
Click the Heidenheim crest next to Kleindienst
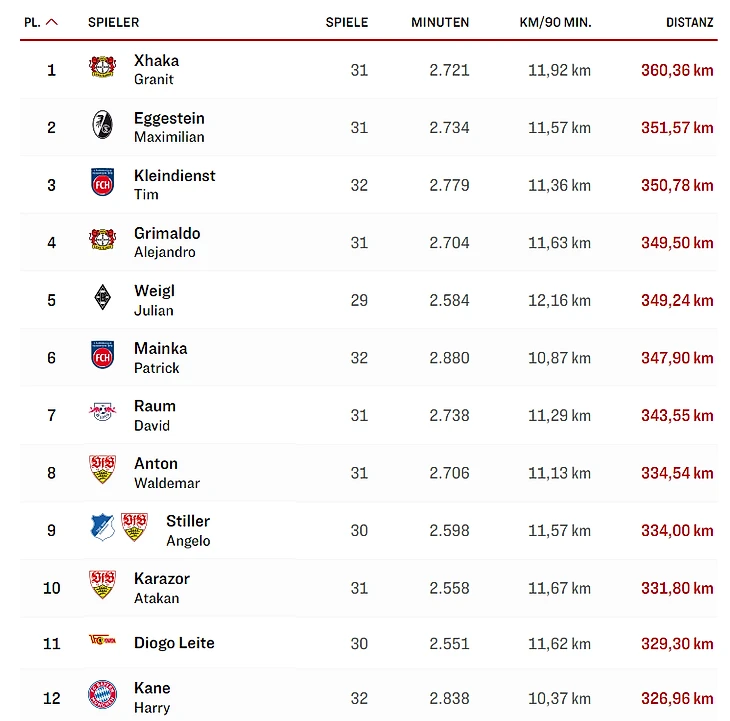tap(102, 184)
